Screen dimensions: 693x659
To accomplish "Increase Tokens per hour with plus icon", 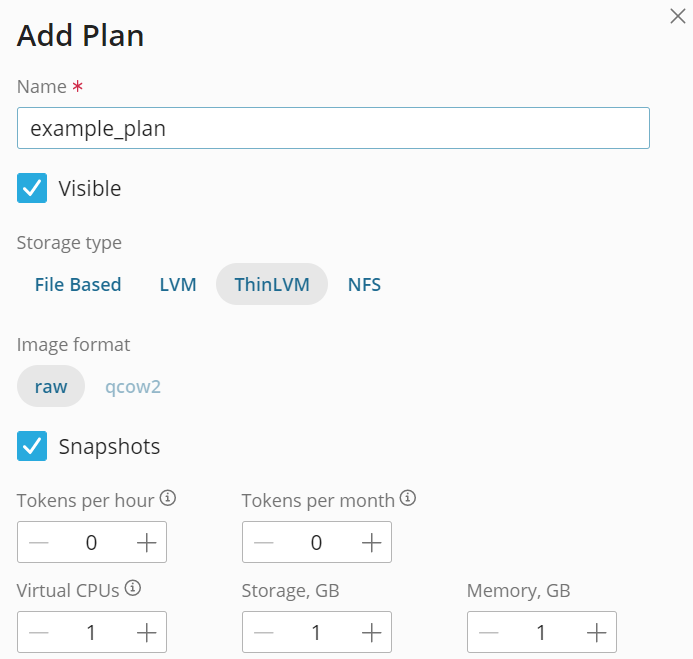I will click(x=146, y=543).
